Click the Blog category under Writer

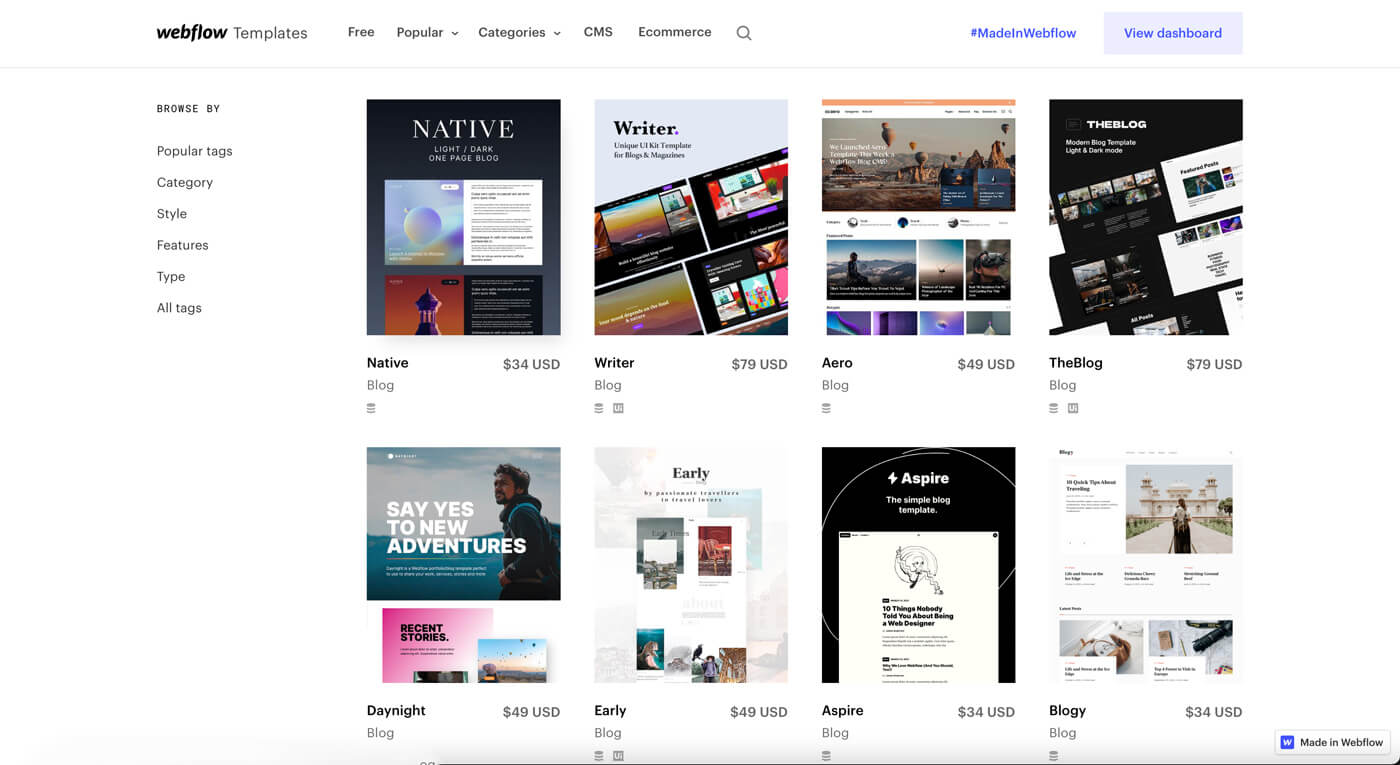608,385
